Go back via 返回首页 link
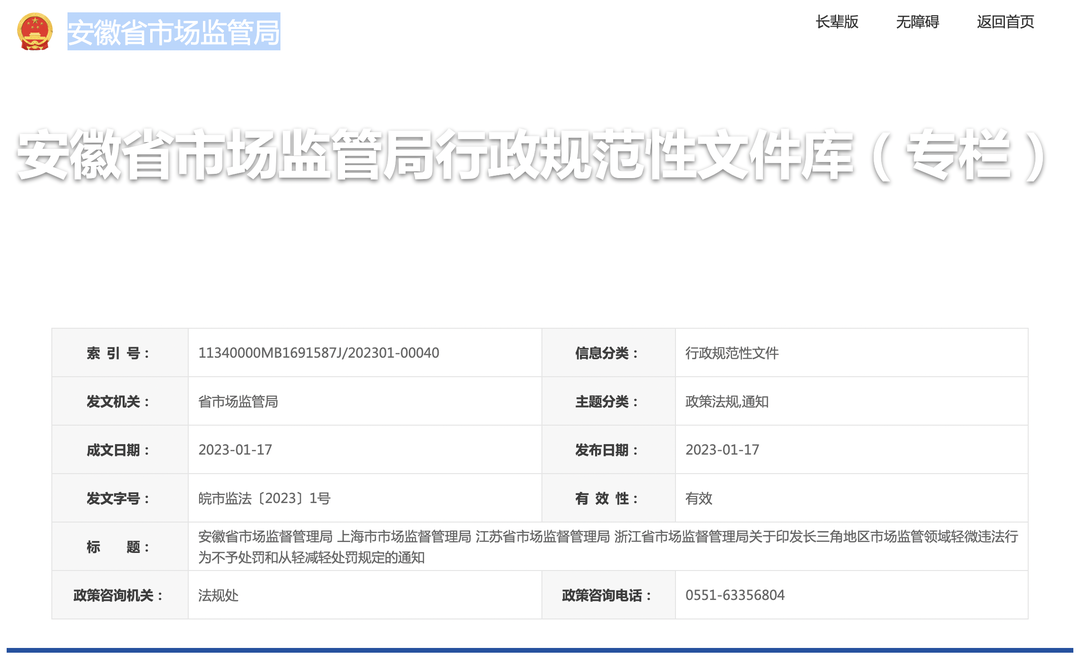1080x666 pixels. click(x=1006, y=22)
